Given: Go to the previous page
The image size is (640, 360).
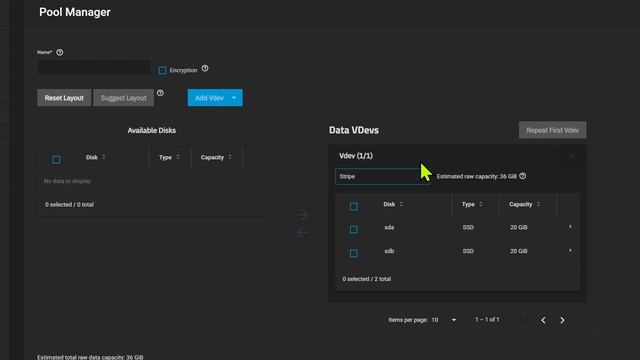Looking at the screenshot, I should tap(543, 320).
